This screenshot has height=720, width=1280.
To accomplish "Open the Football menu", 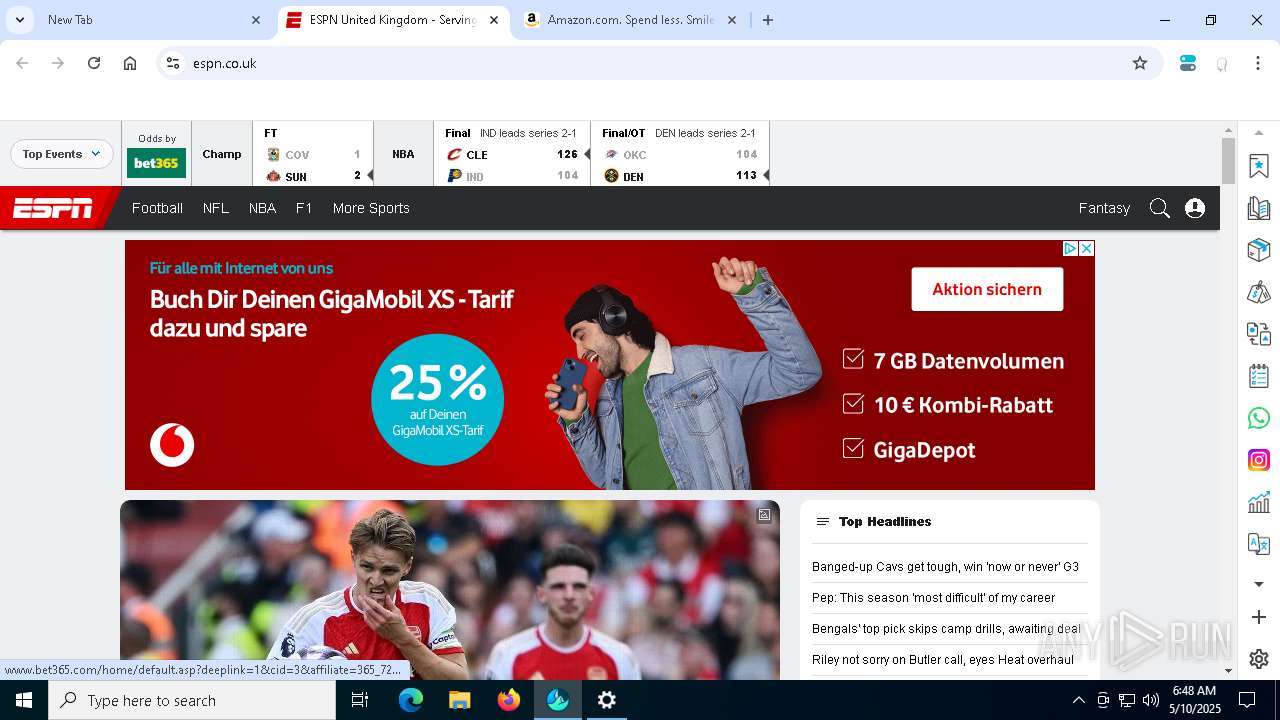I will coord(157,208).
